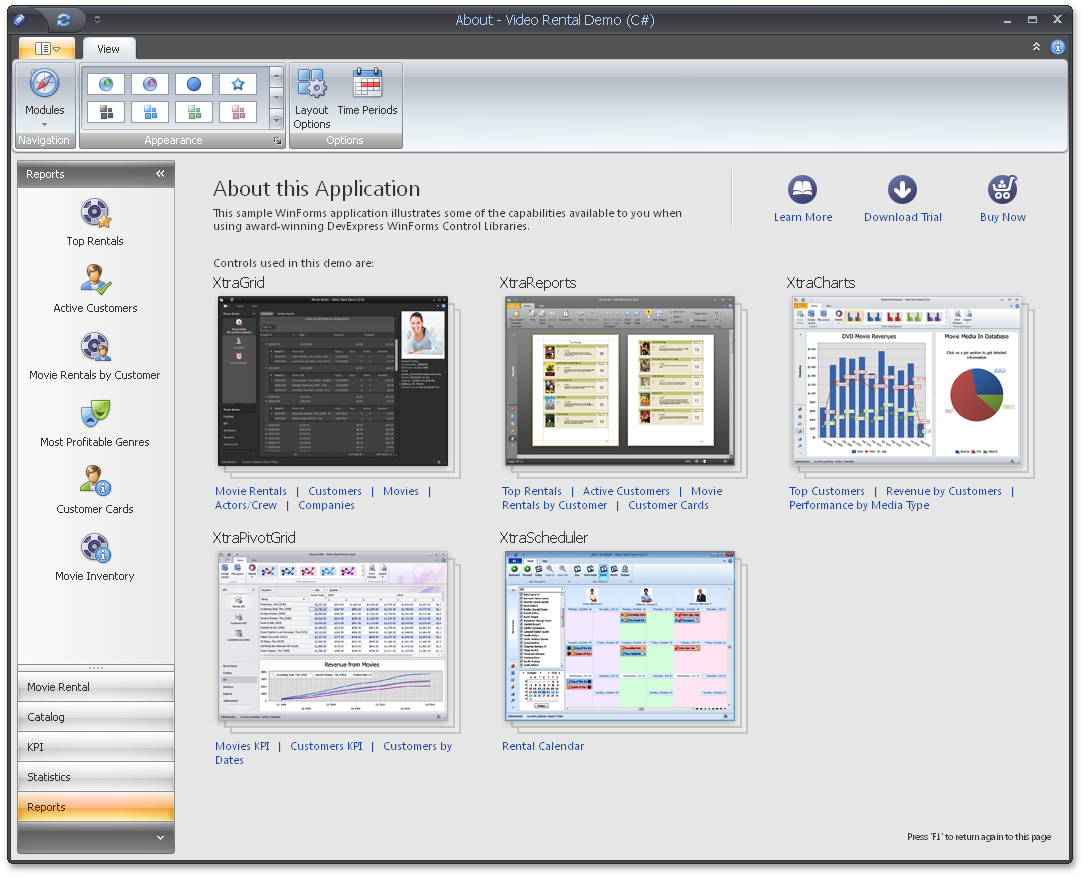Select the green sphere skin in Appearance

(106, 84)
